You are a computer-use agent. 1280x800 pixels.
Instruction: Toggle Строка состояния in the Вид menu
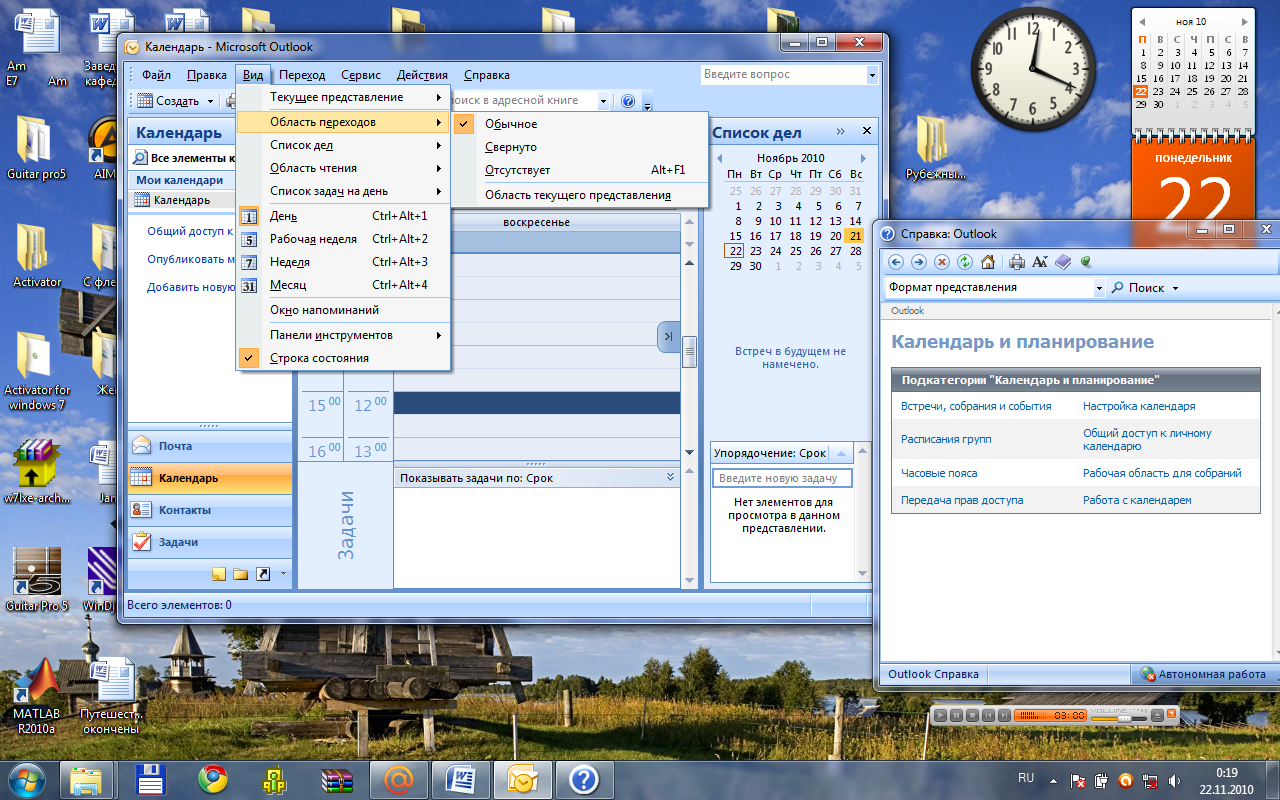[x=343, y=358]
